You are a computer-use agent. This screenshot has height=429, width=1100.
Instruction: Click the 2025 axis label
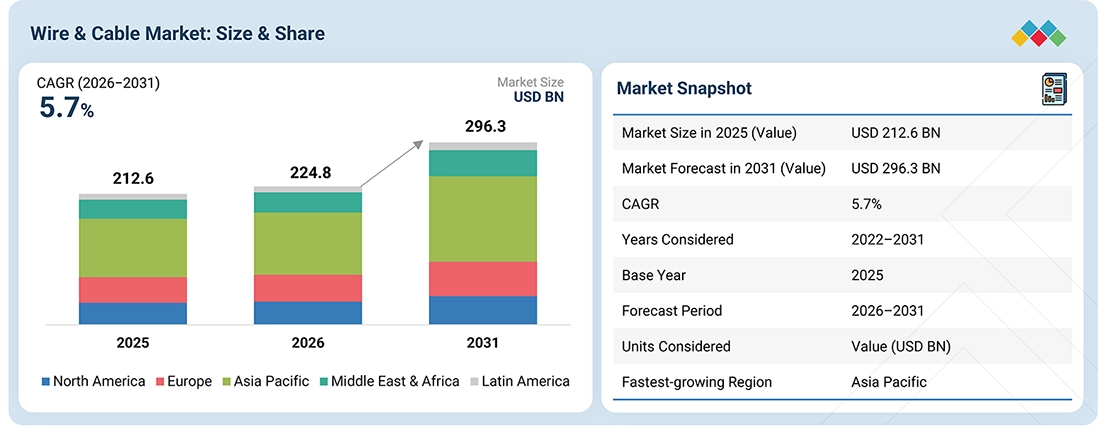[x=133, y=343]
